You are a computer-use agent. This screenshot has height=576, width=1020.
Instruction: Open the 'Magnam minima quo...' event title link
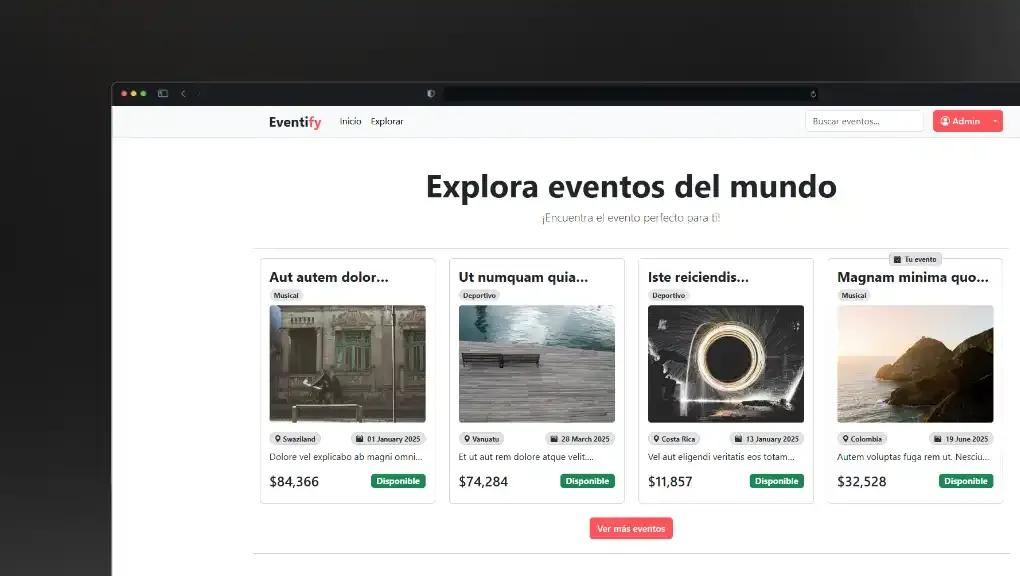click(x=911, y=278)
